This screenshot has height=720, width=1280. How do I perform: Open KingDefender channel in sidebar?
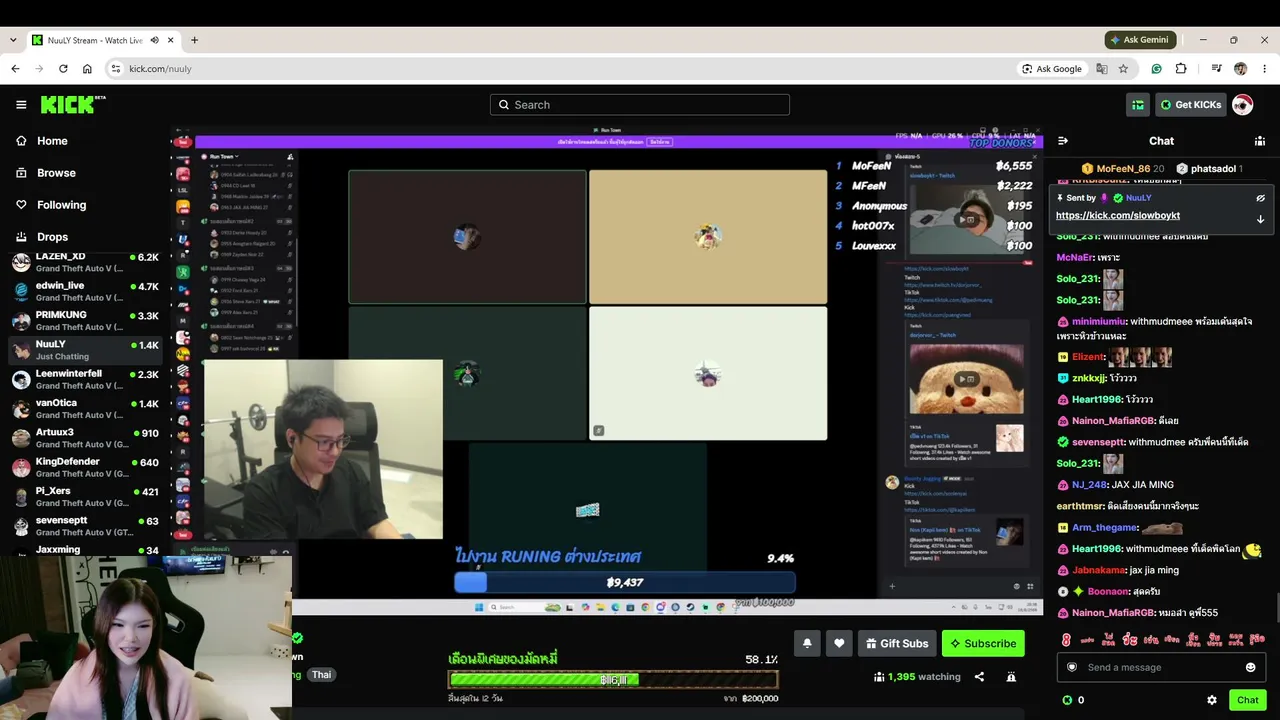click(85, 467)
